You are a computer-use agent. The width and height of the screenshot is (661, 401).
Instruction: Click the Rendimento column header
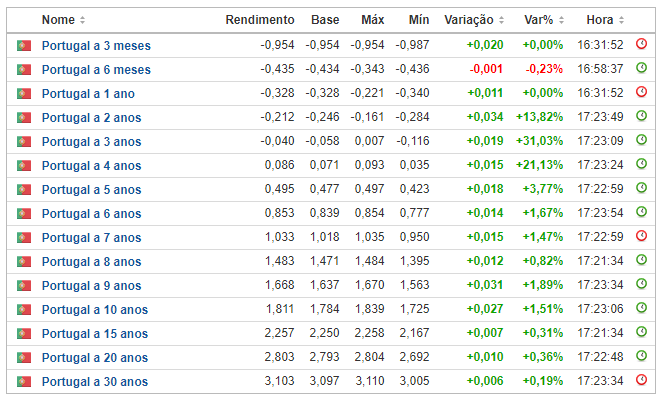tap(260, 20)
